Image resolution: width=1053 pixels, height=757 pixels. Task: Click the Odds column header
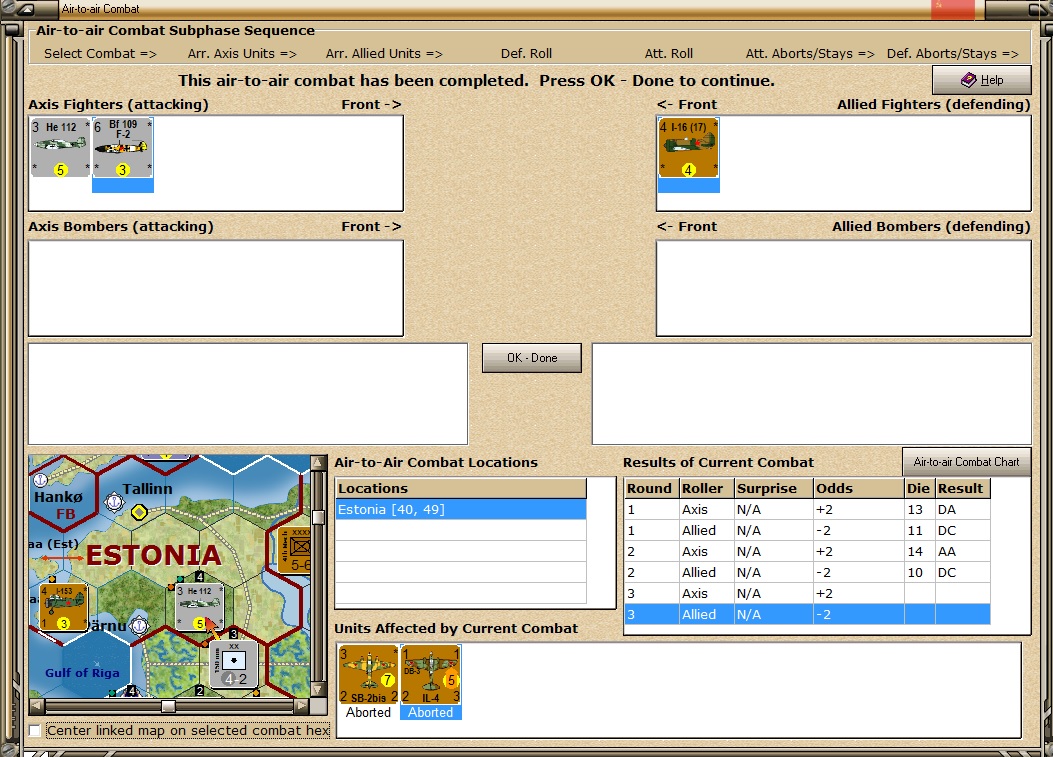858,488
